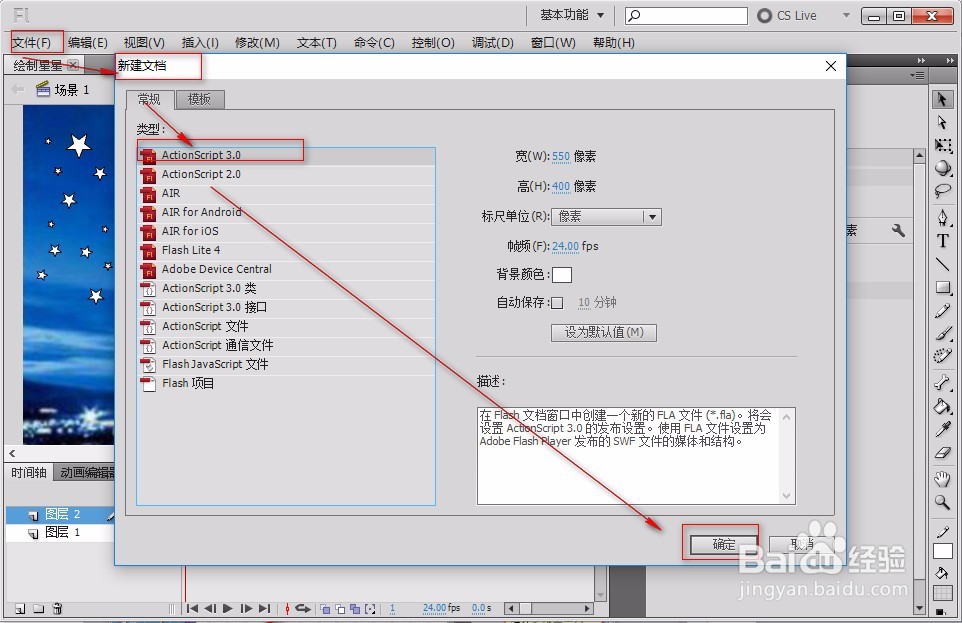
Task: Click the width value 550
Action: [561, 156]
